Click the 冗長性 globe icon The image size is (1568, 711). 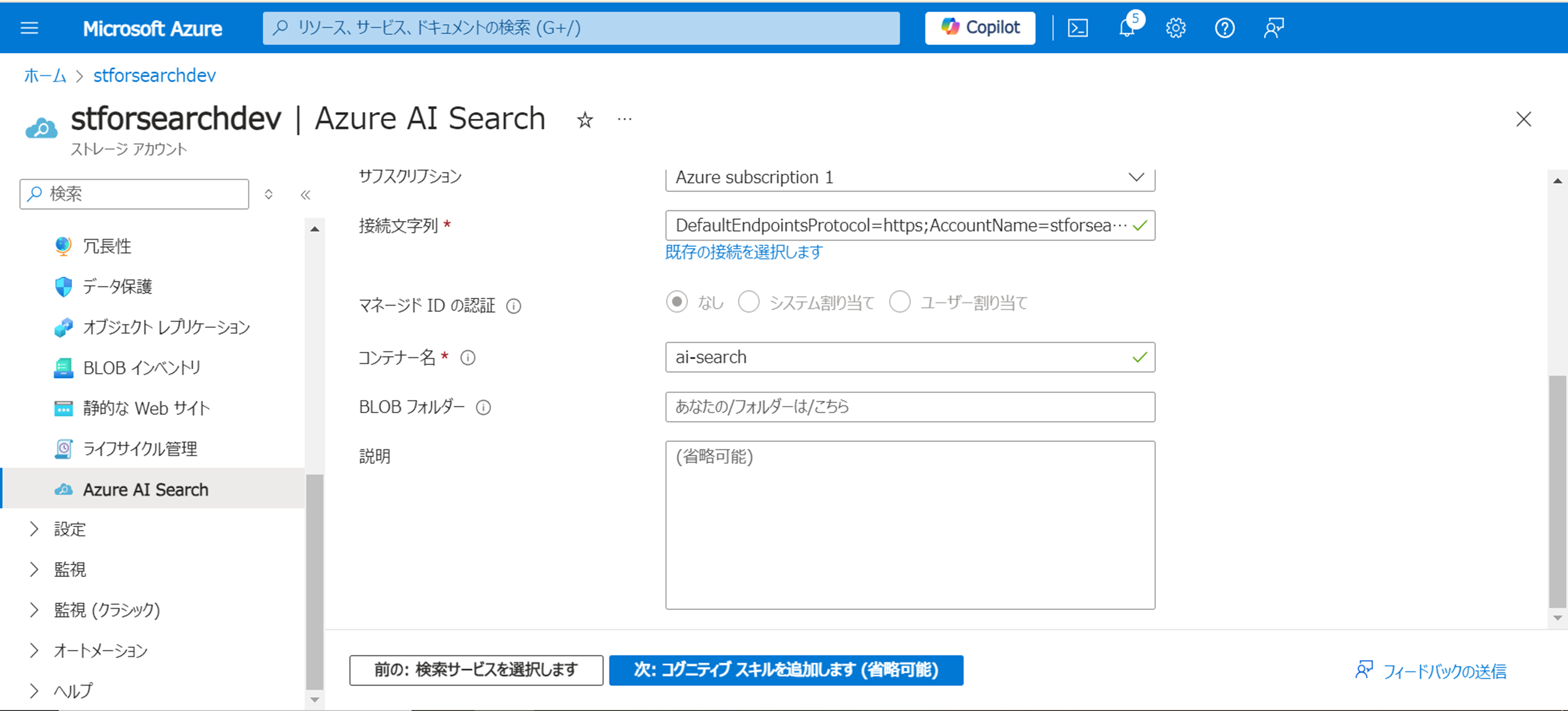[64, 246]
